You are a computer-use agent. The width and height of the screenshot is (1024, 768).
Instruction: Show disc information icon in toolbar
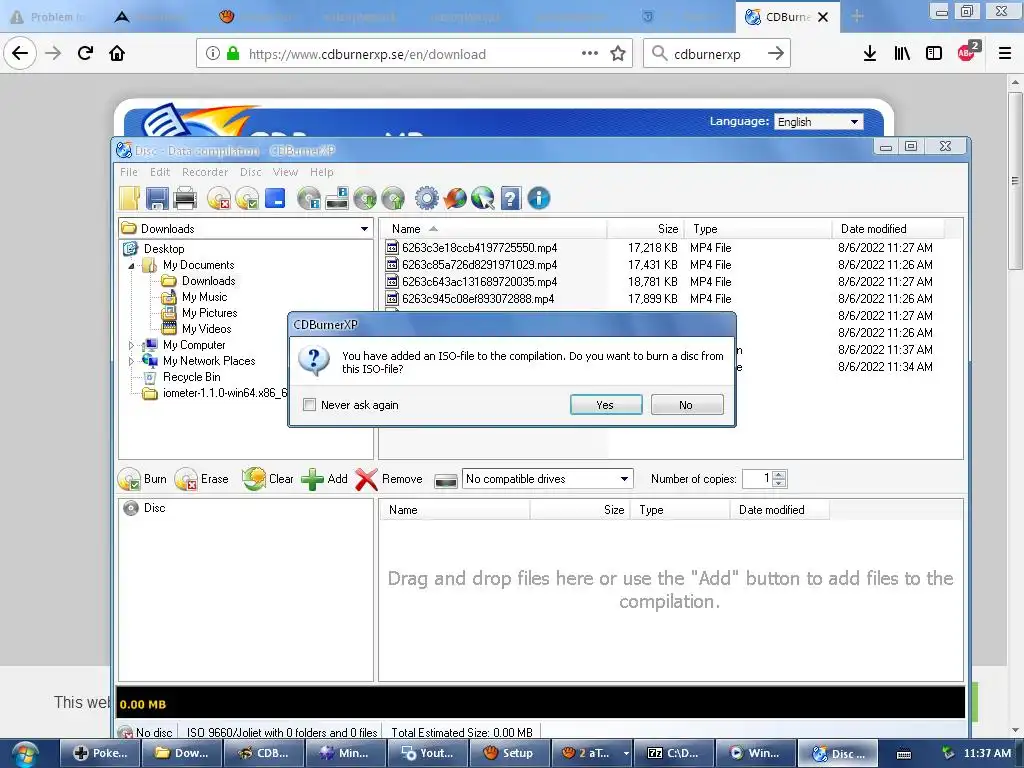point(309,198)
